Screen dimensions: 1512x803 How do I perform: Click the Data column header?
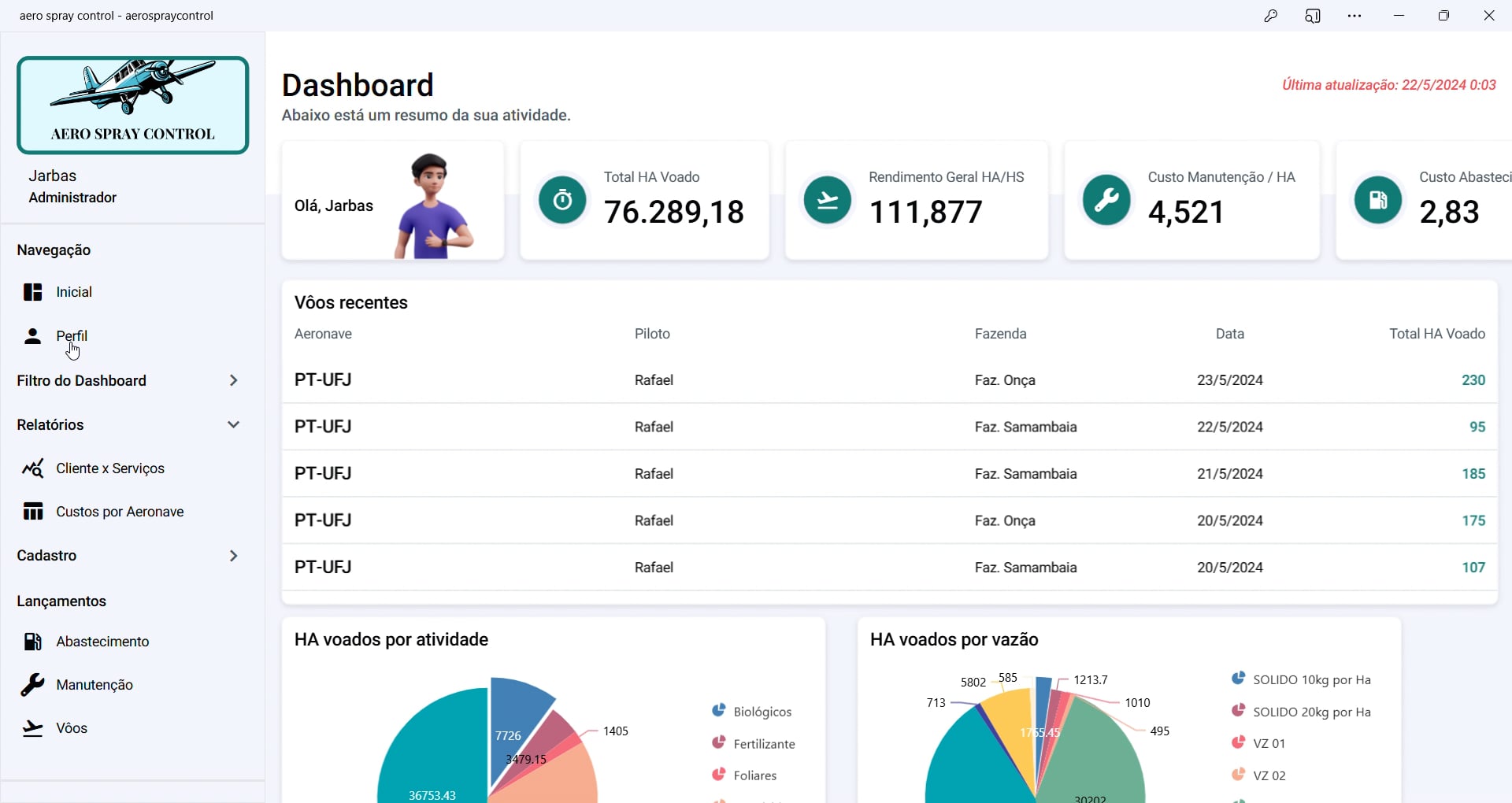click(x=1229, y=334)
